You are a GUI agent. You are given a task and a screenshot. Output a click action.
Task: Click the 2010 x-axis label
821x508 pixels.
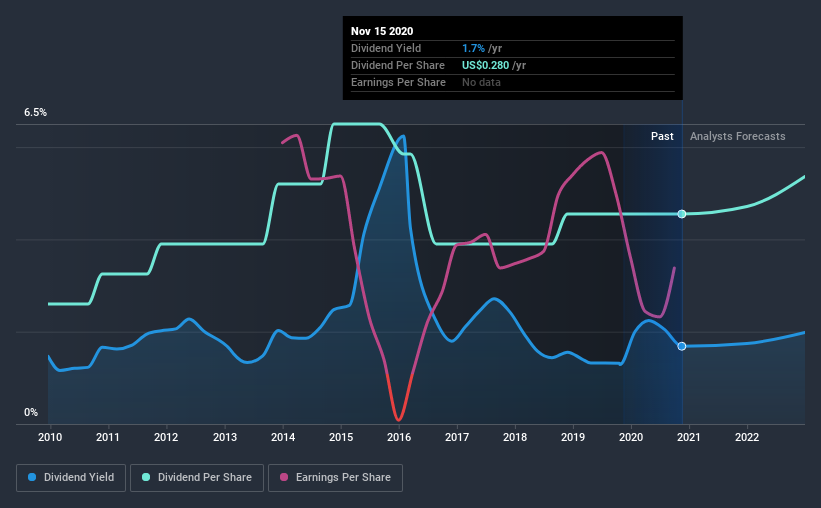[50, 437]
